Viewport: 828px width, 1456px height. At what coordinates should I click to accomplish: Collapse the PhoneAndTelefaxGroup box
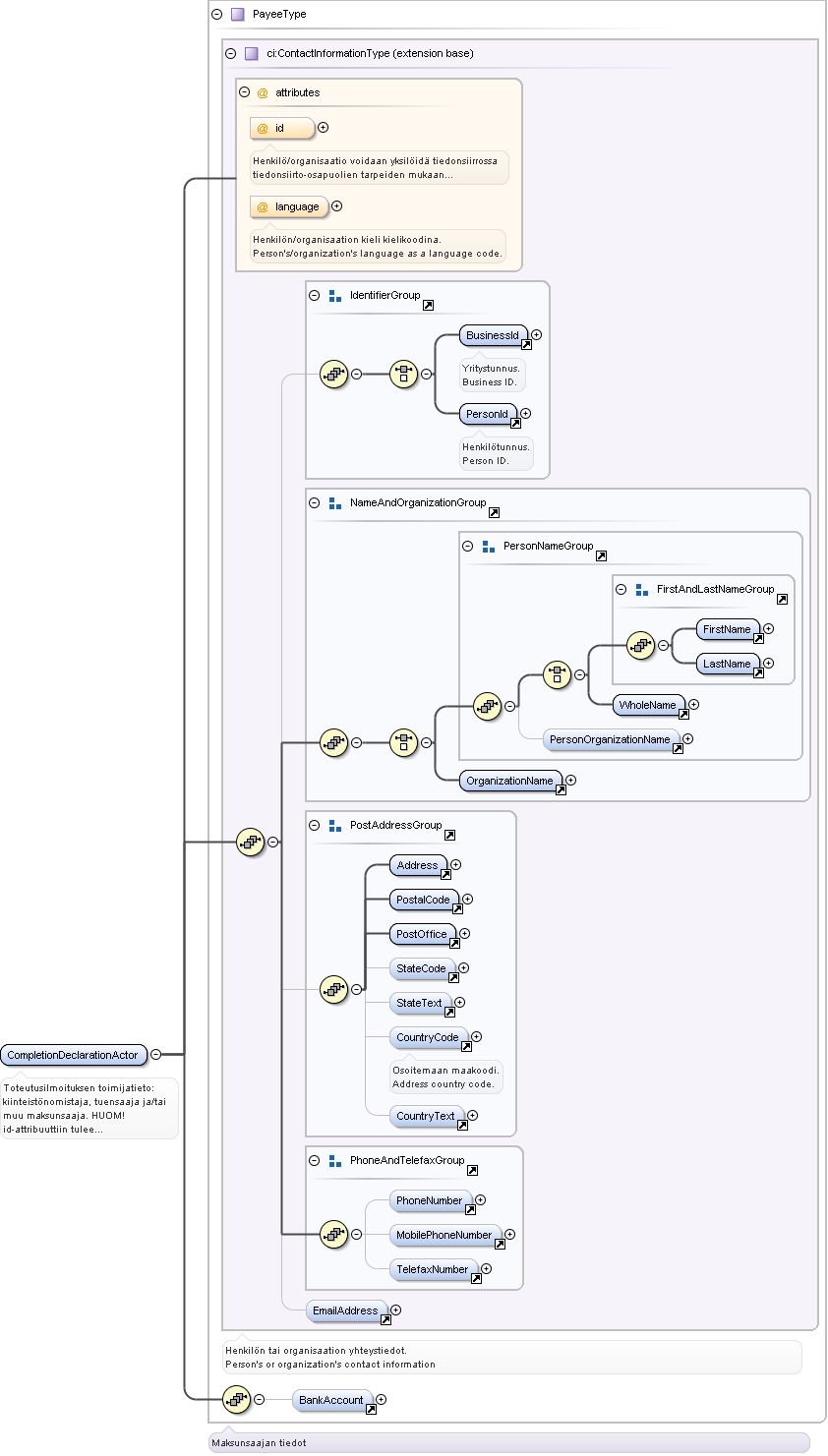coord(315,1160)
